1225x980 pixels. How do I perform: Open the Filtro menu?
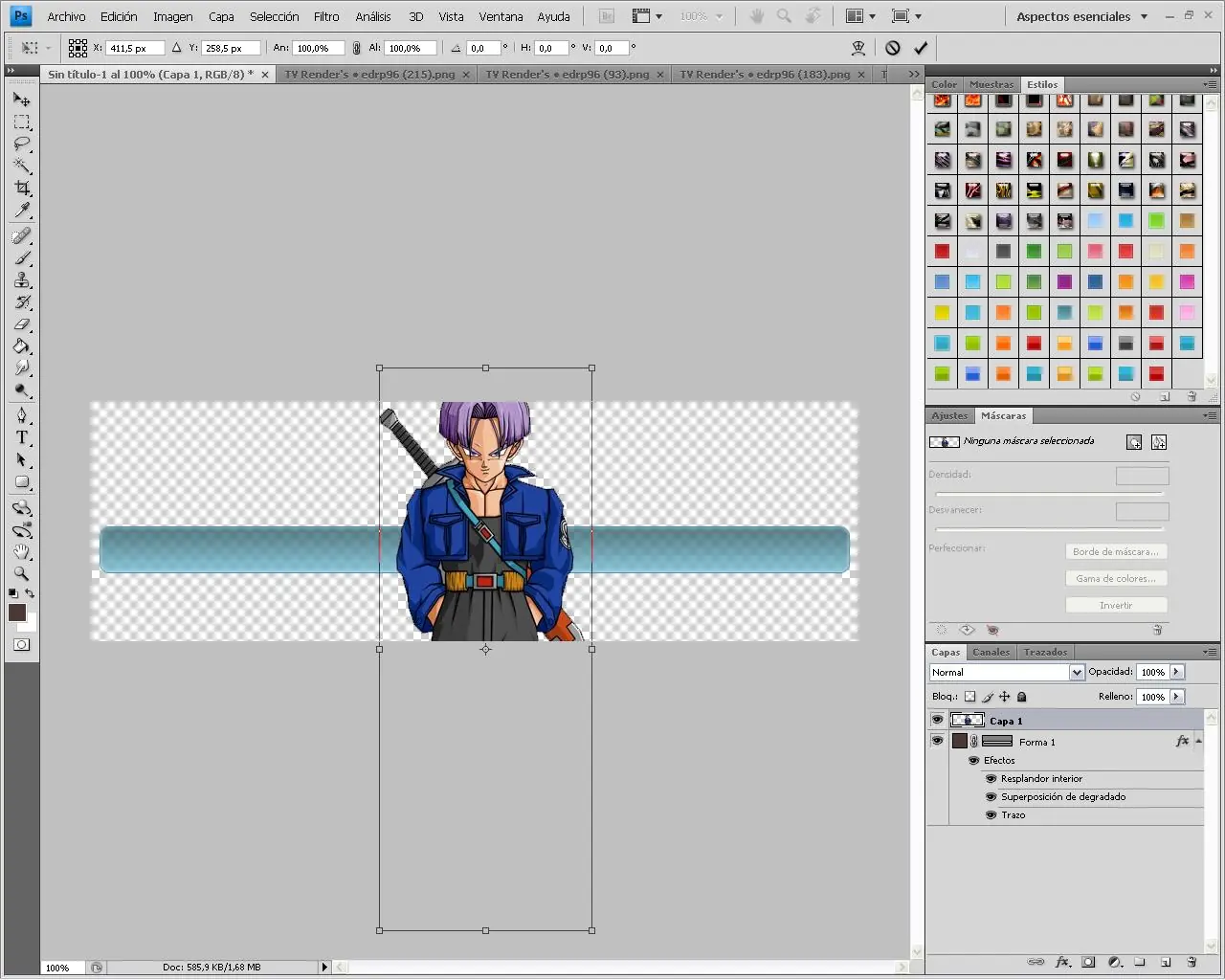pyautogui.click(x=326, y=16)
